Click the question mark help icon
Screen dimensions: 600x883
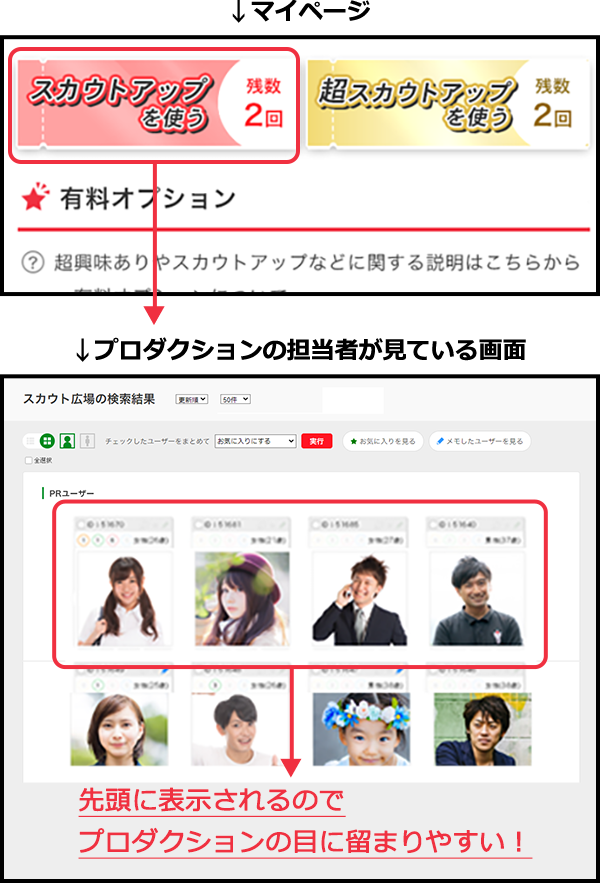(33, 262)
